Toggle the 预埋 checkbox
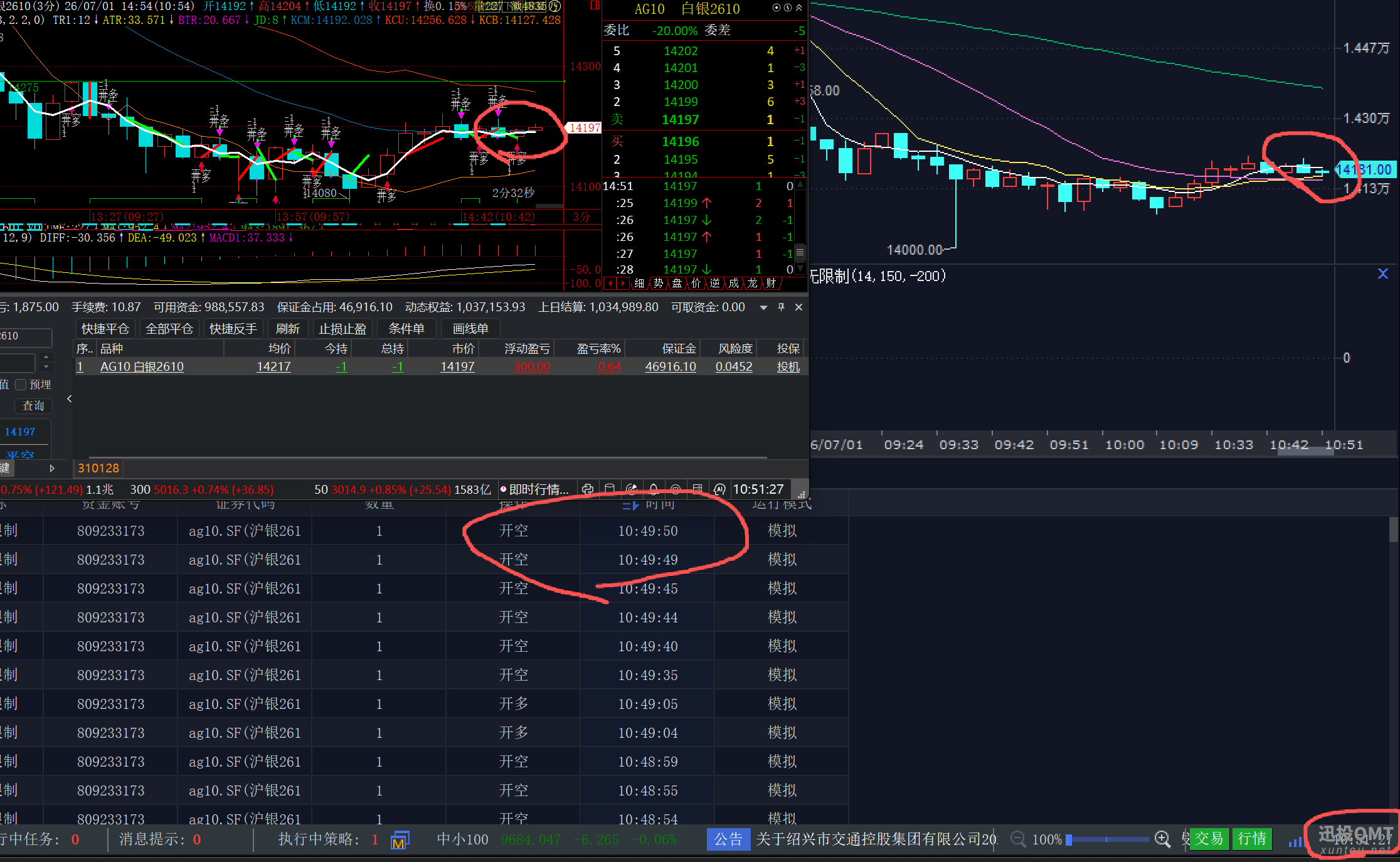The height and width of the screenshot is (862, 1400). (x=21, y=385)
